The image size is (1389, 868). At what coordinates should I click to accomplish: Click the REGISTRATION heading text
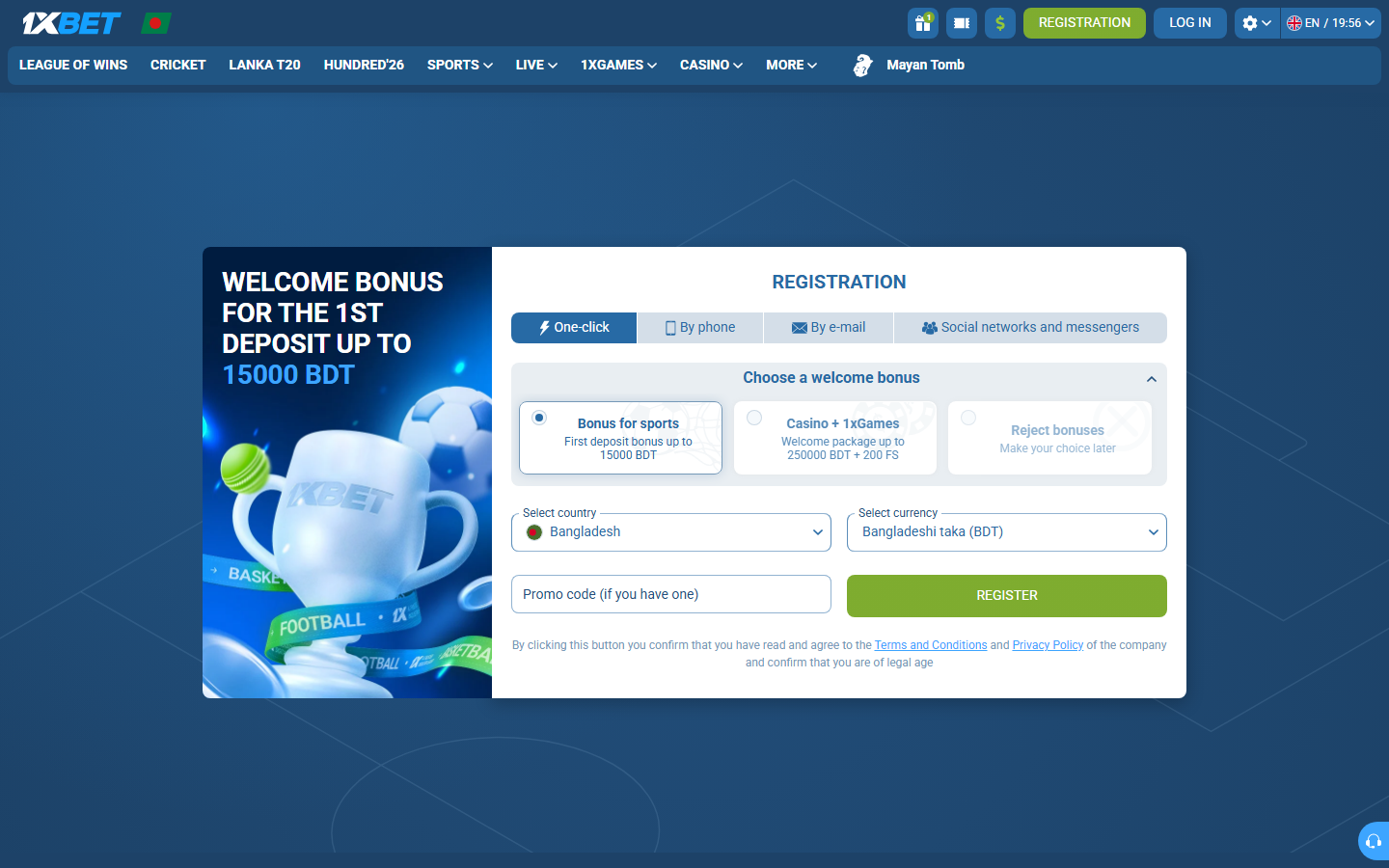click(839, 282)
